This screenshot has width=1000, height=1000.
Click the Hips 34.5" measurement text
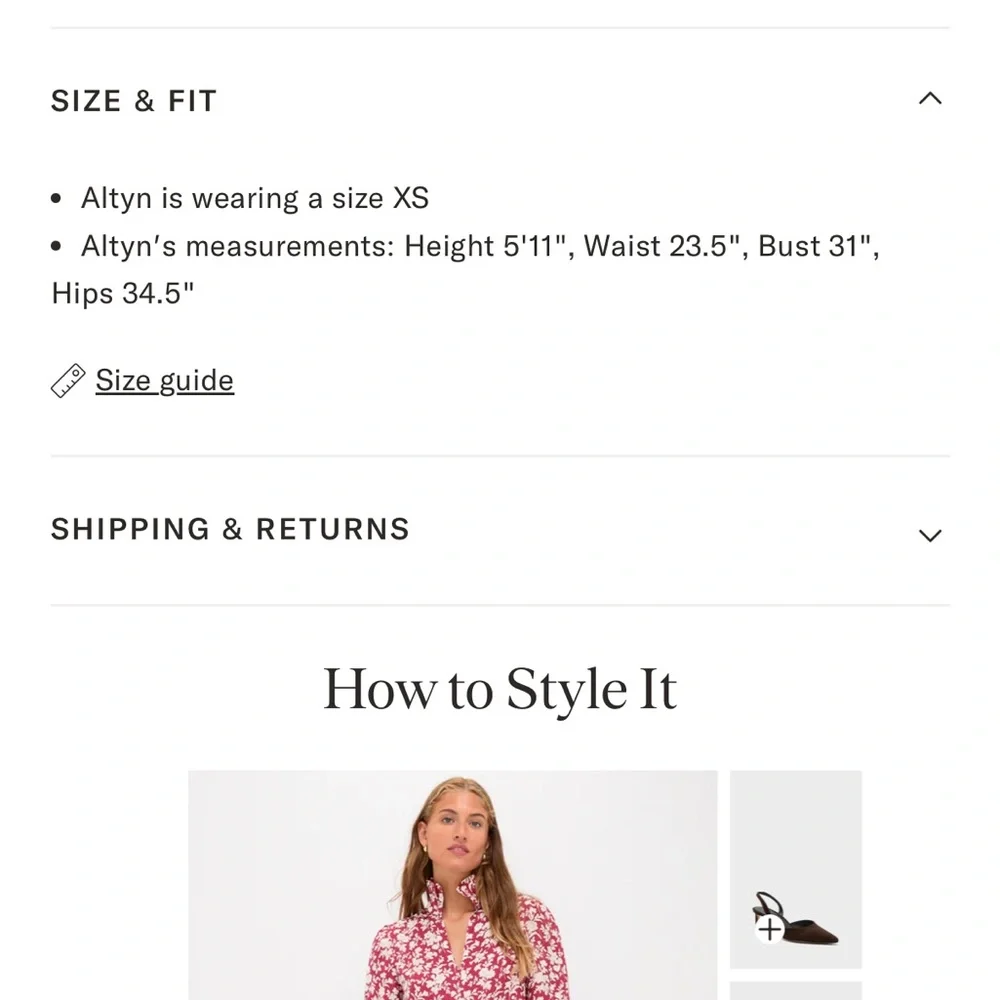click(x=123, y=293)
